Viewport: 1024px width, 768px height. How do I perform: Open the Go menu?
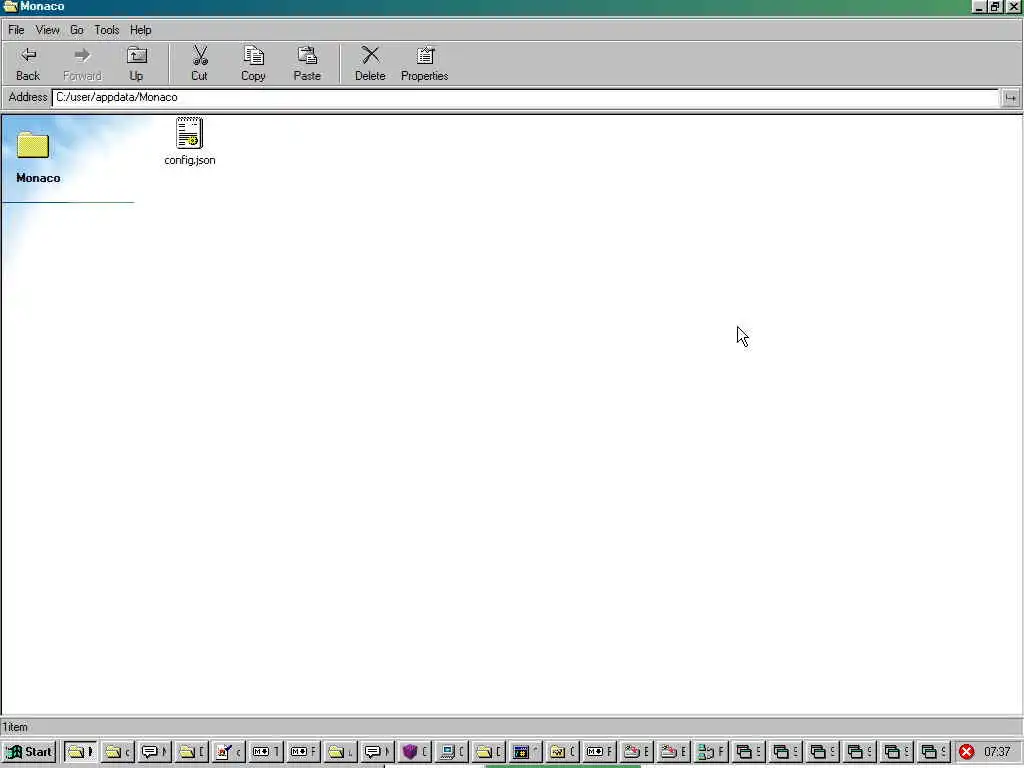click(x=76, y=30)
